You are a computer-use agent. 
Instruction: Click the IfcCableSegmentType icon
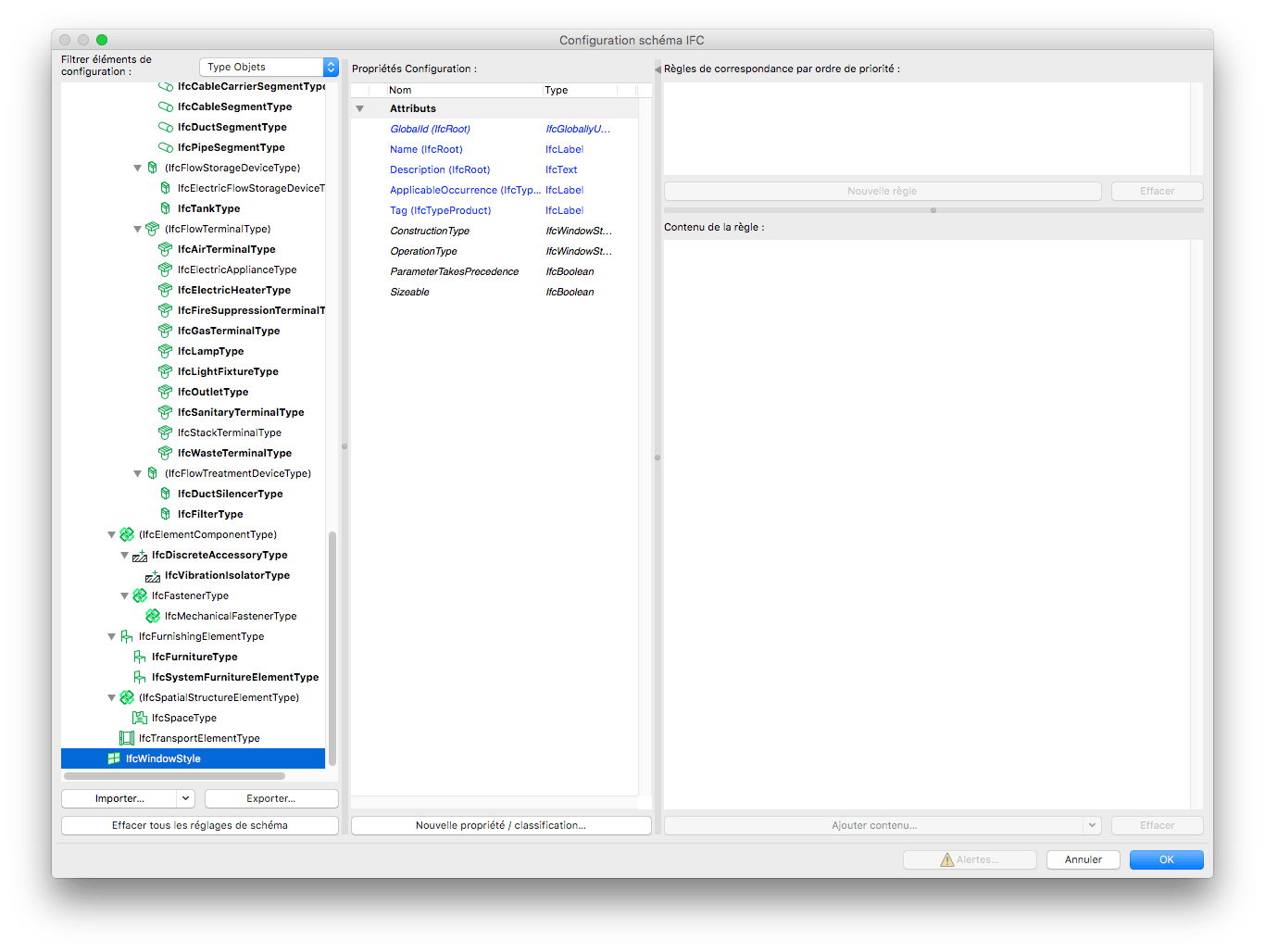166,106
